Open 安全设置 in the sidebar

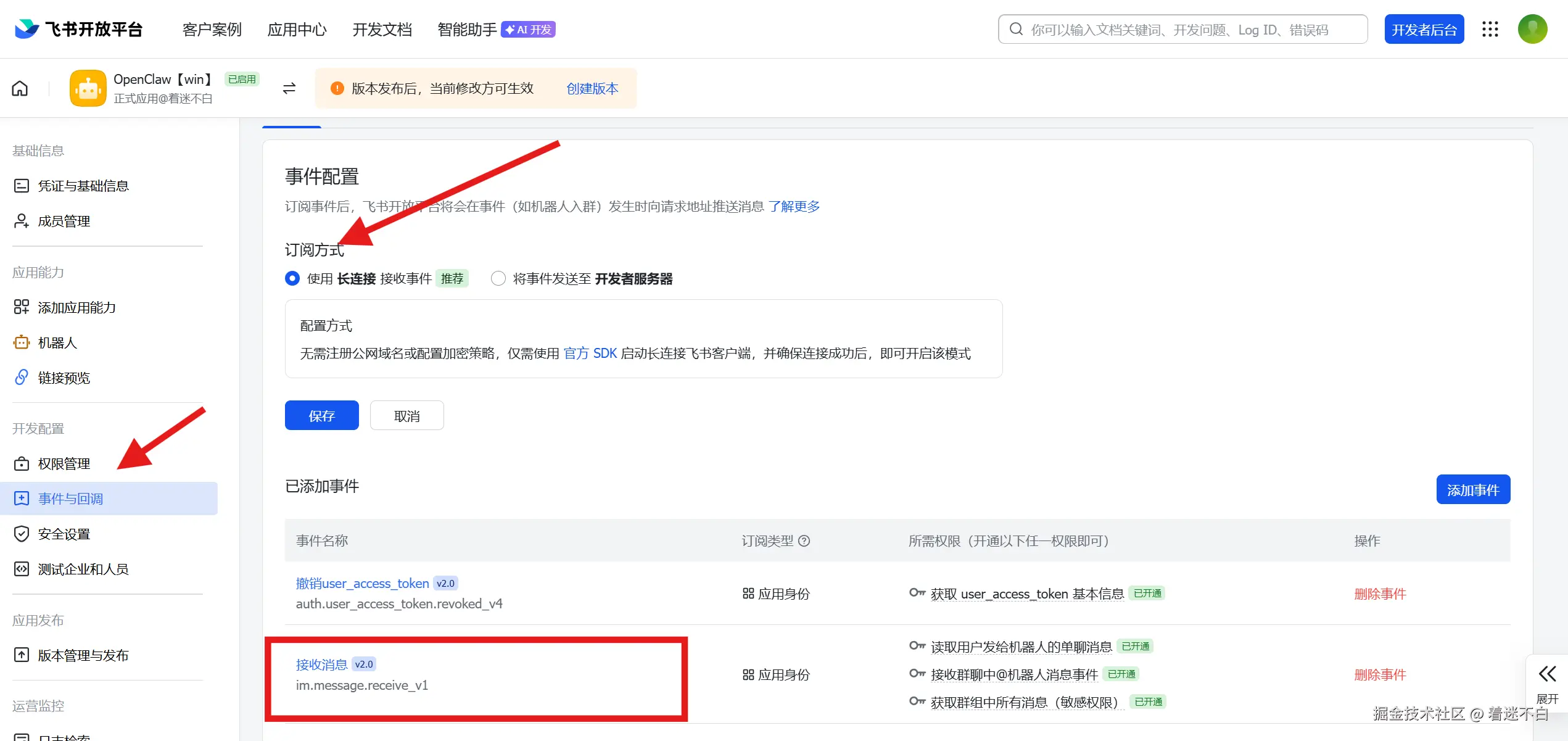[64, 534]
